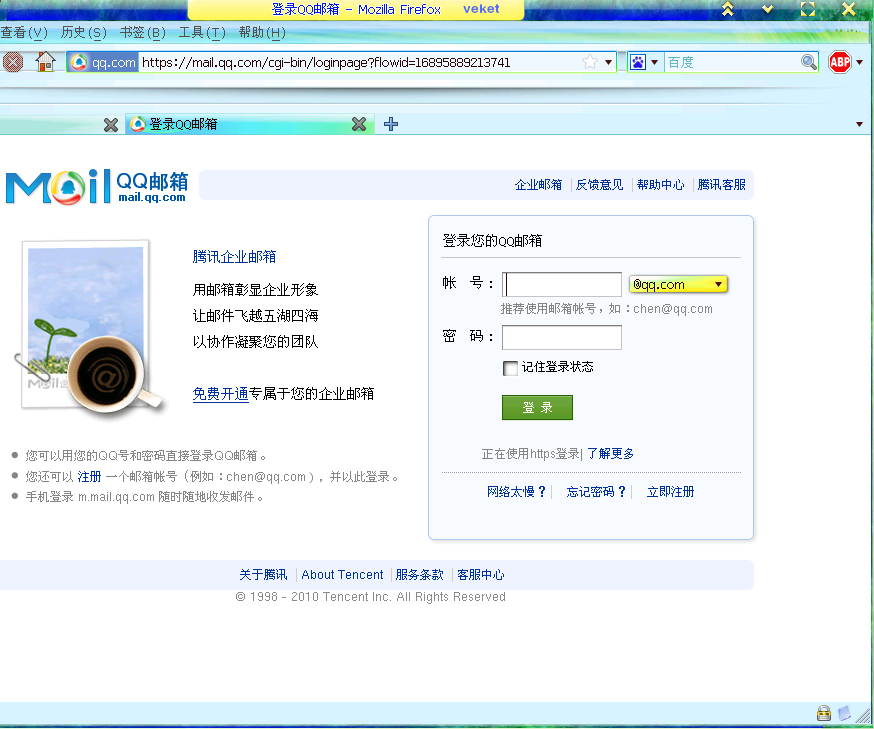This screenshot has height=729, width=874.
Task: Click the search magnifier icon
Action: point(808,62)
